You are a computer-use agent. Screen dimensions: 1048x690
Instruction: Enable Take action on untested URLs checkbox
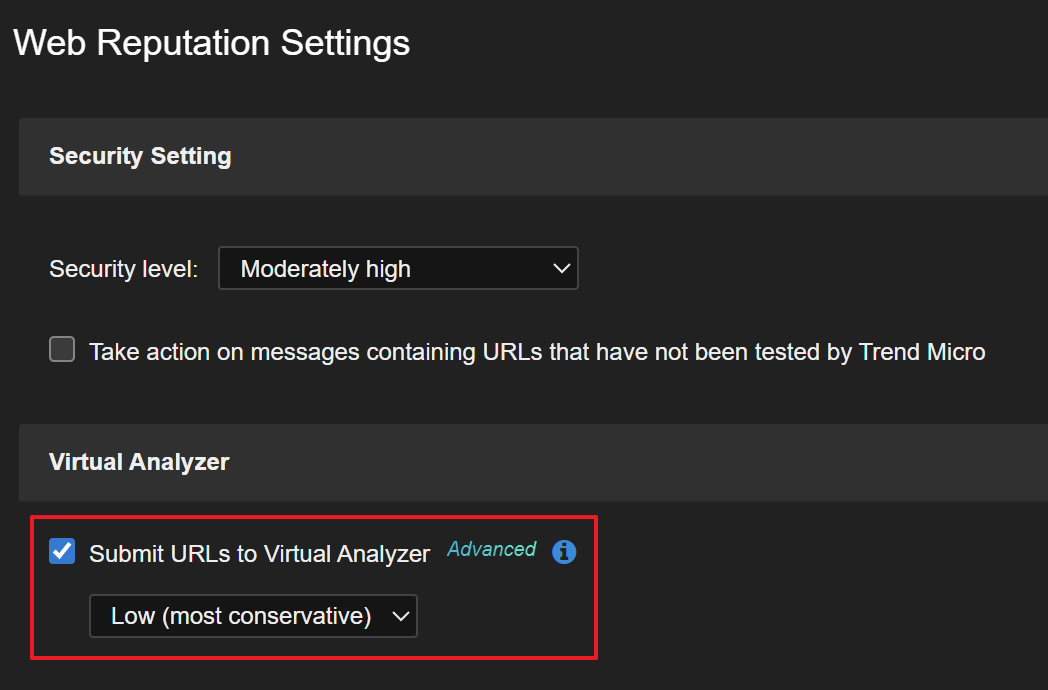point(62,350)
